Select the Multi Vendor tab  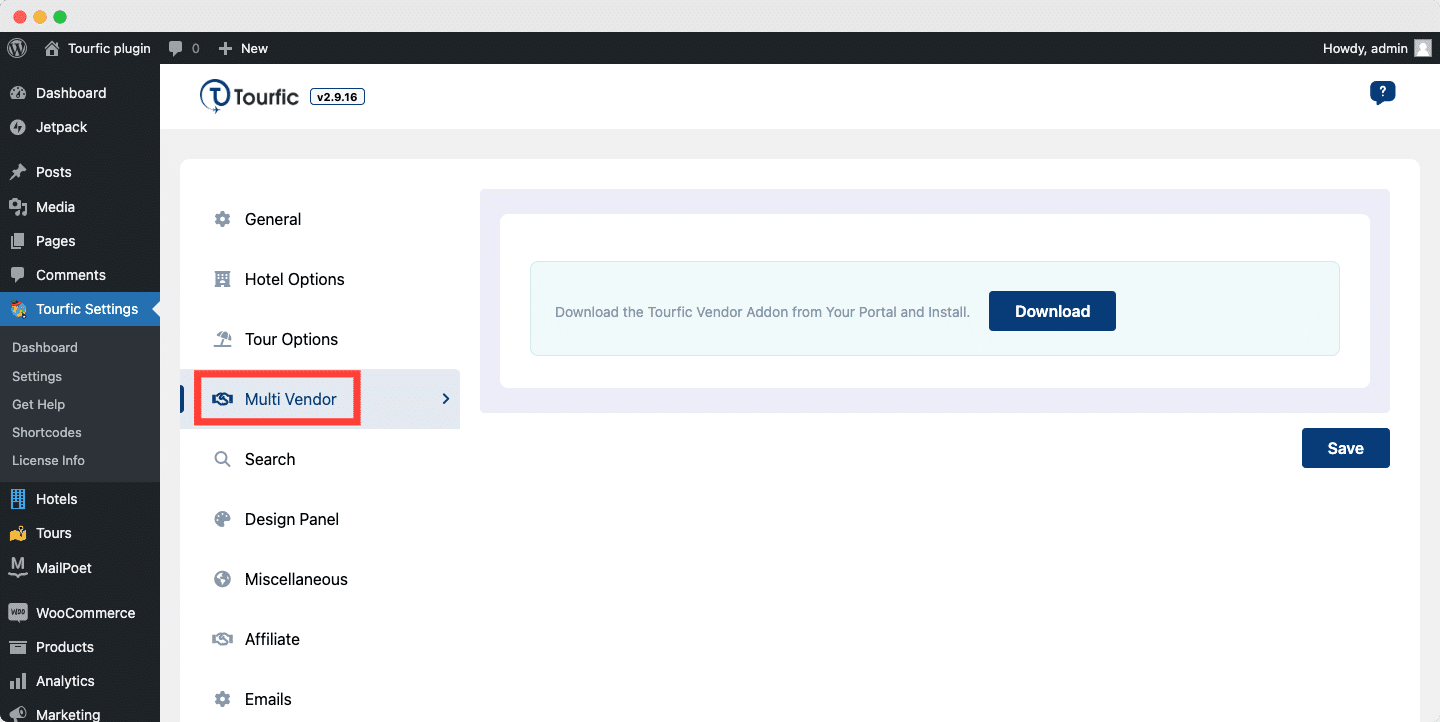[320, 399]
